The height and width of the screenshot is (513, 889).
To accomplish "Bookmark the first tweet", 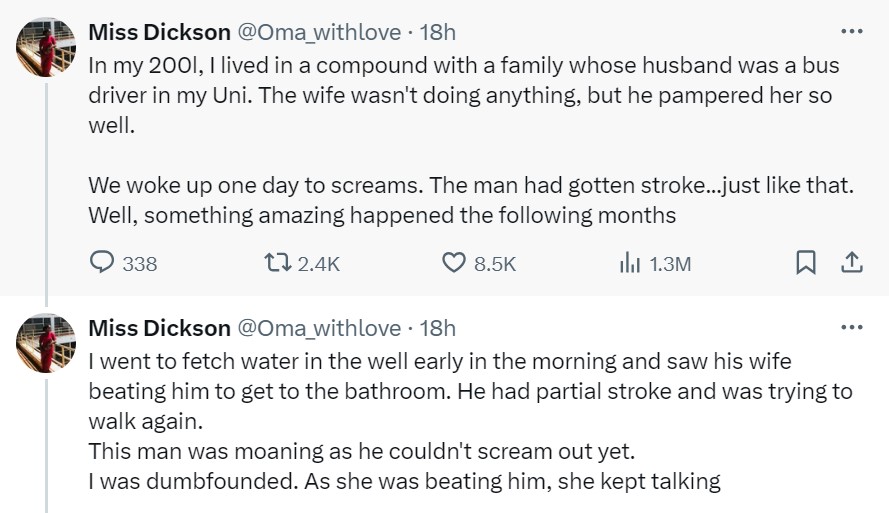I will click(805, 263).
